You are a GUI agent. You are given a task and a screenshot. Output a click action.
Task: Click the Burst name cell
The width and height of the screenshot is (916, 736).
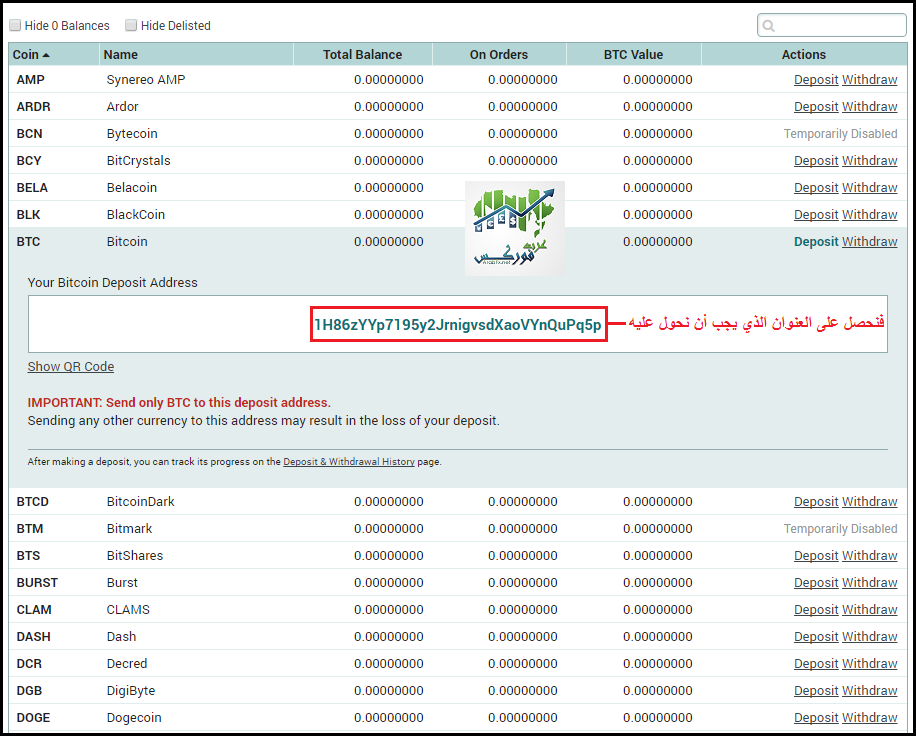tap(122, 582)
